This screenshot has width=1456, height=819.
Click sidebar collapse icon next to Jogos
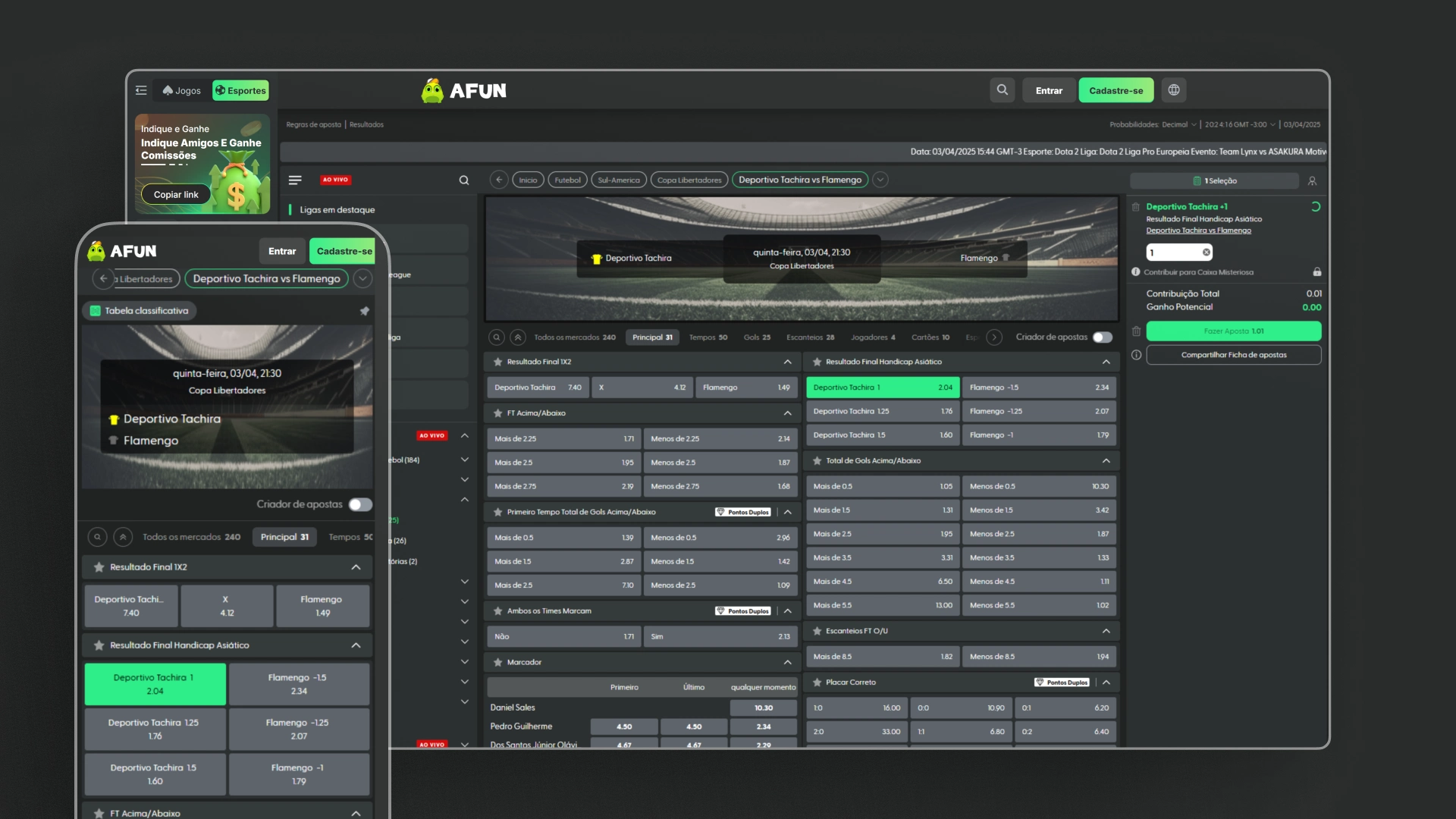coord(141,90)
